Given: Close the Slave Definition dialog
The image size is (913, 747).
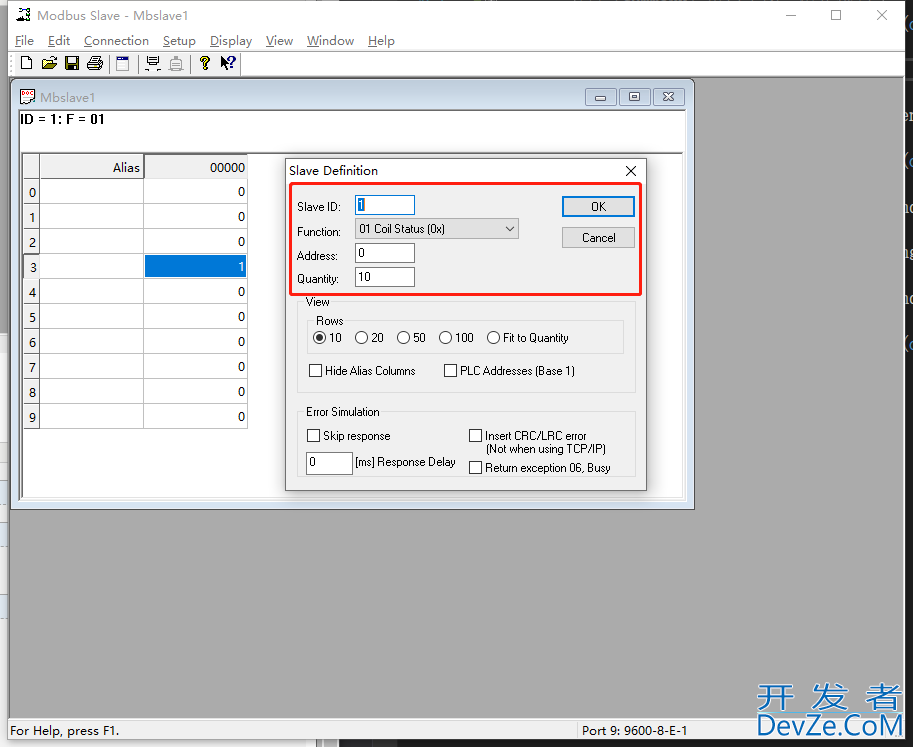Looking at the screenshot, I should coord(631,171).
